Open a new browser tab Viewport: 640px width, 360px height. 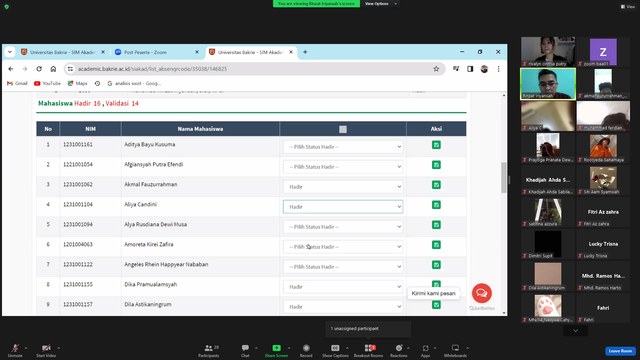click(305, 52)
